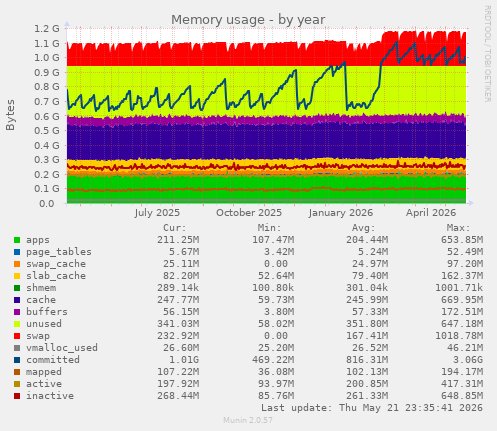This screenshot has width=497, height=431.
Task: Click the Max: column header
Action: (458, 228)
